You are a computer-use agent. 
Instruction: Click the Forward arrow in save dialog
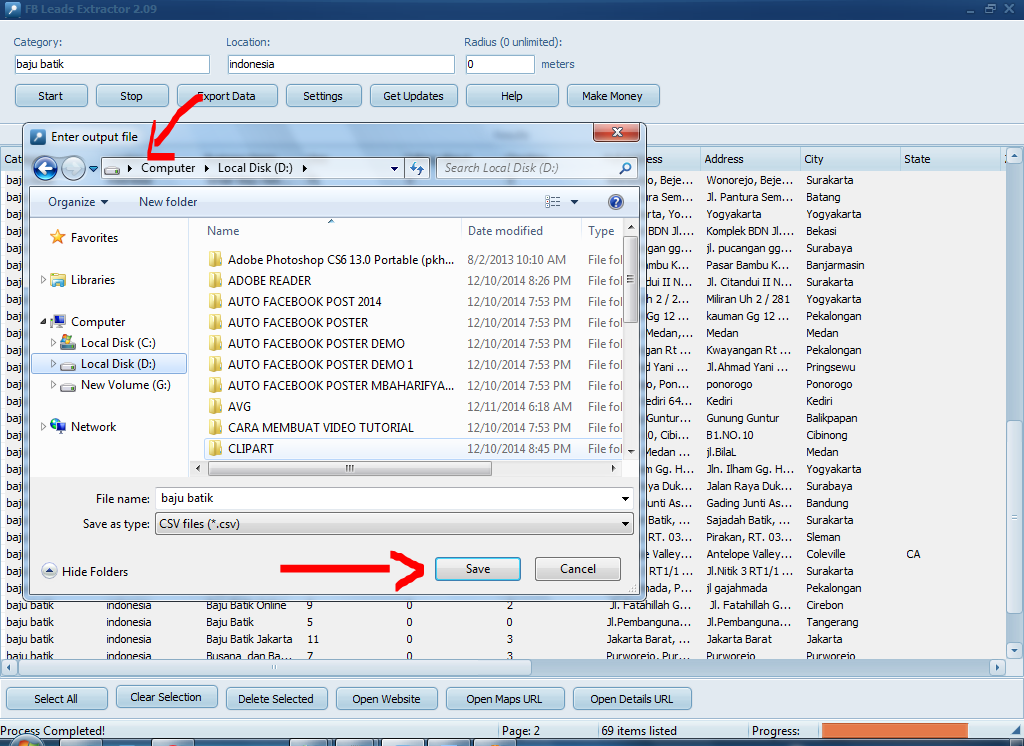point(73,169)
